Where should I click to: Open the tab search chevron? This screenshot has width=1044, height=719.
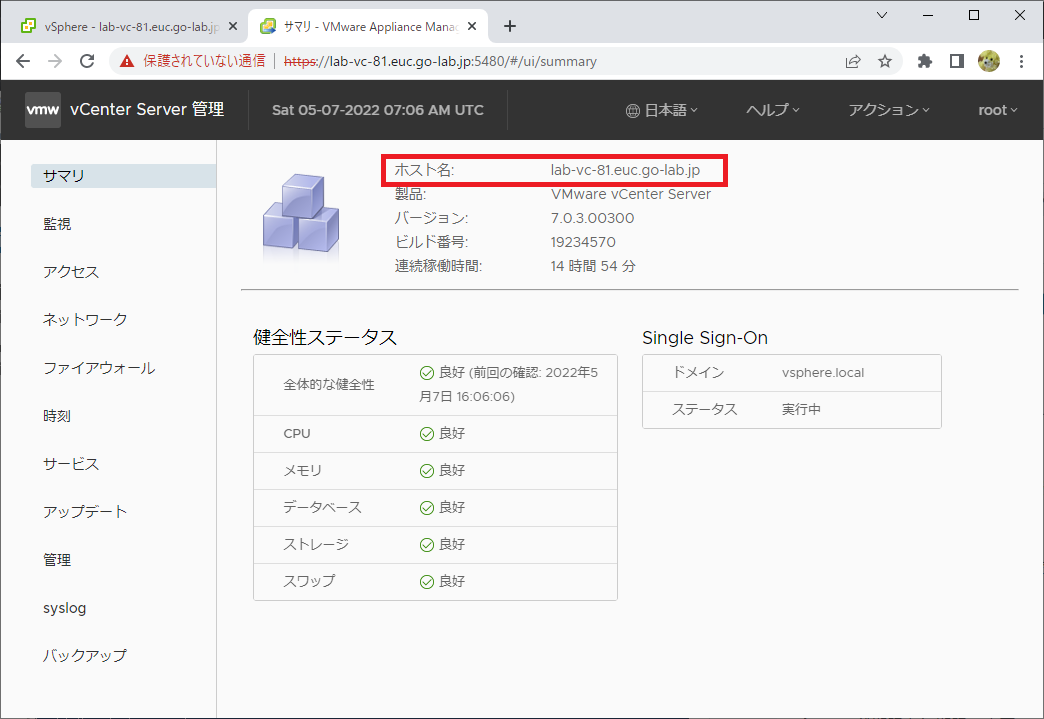(x=882, y=15)
